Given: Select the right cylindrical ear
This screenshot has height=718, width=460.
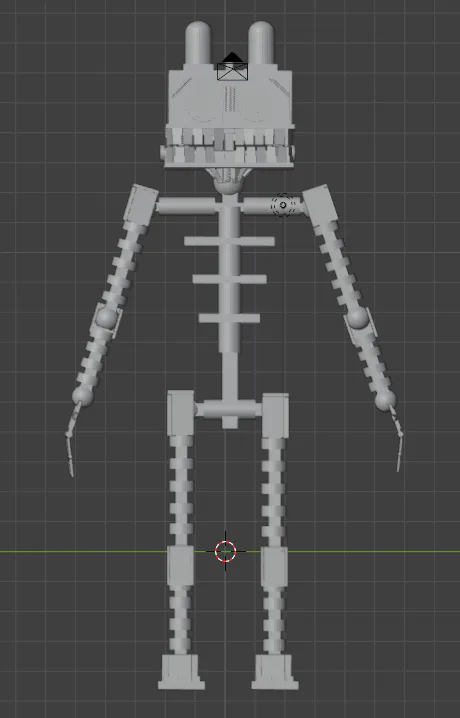Looking at the screenshot, I should 261,44.
